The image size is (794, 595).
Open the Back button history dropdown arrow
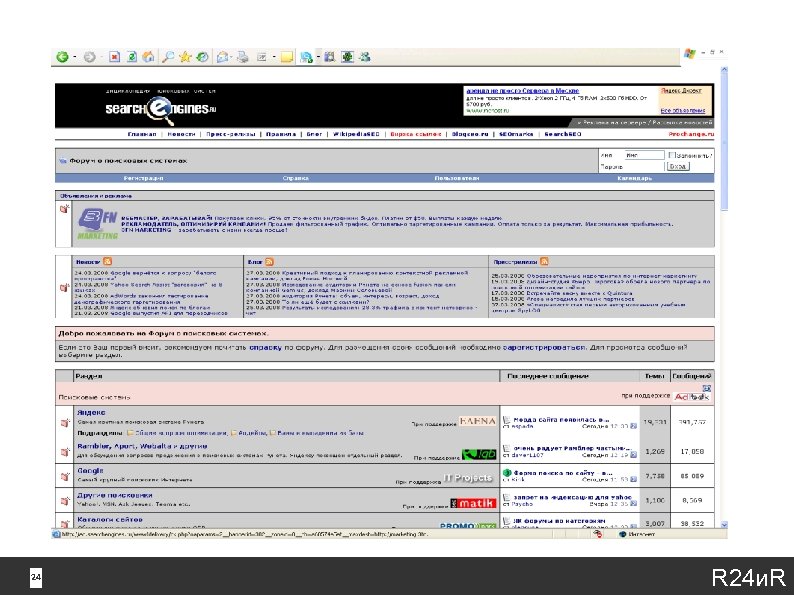pyautogui.click(x=75, y=57)
